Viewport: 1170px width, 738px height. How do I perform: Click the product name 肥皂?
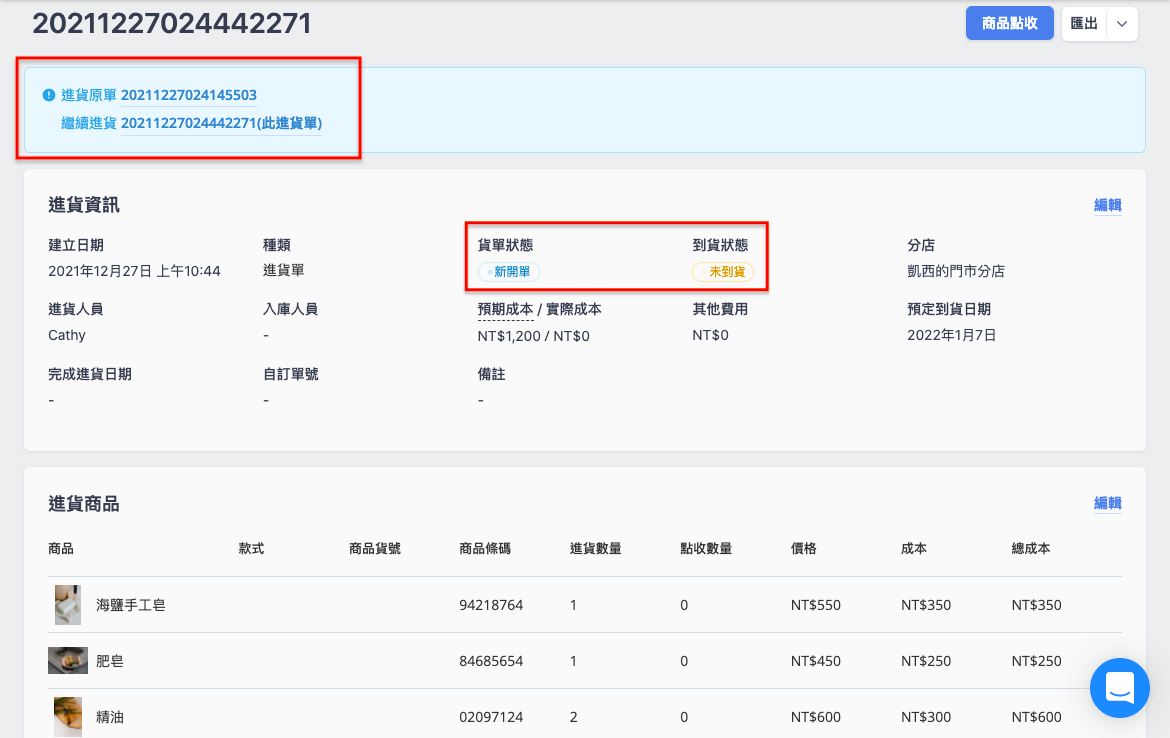110,661
